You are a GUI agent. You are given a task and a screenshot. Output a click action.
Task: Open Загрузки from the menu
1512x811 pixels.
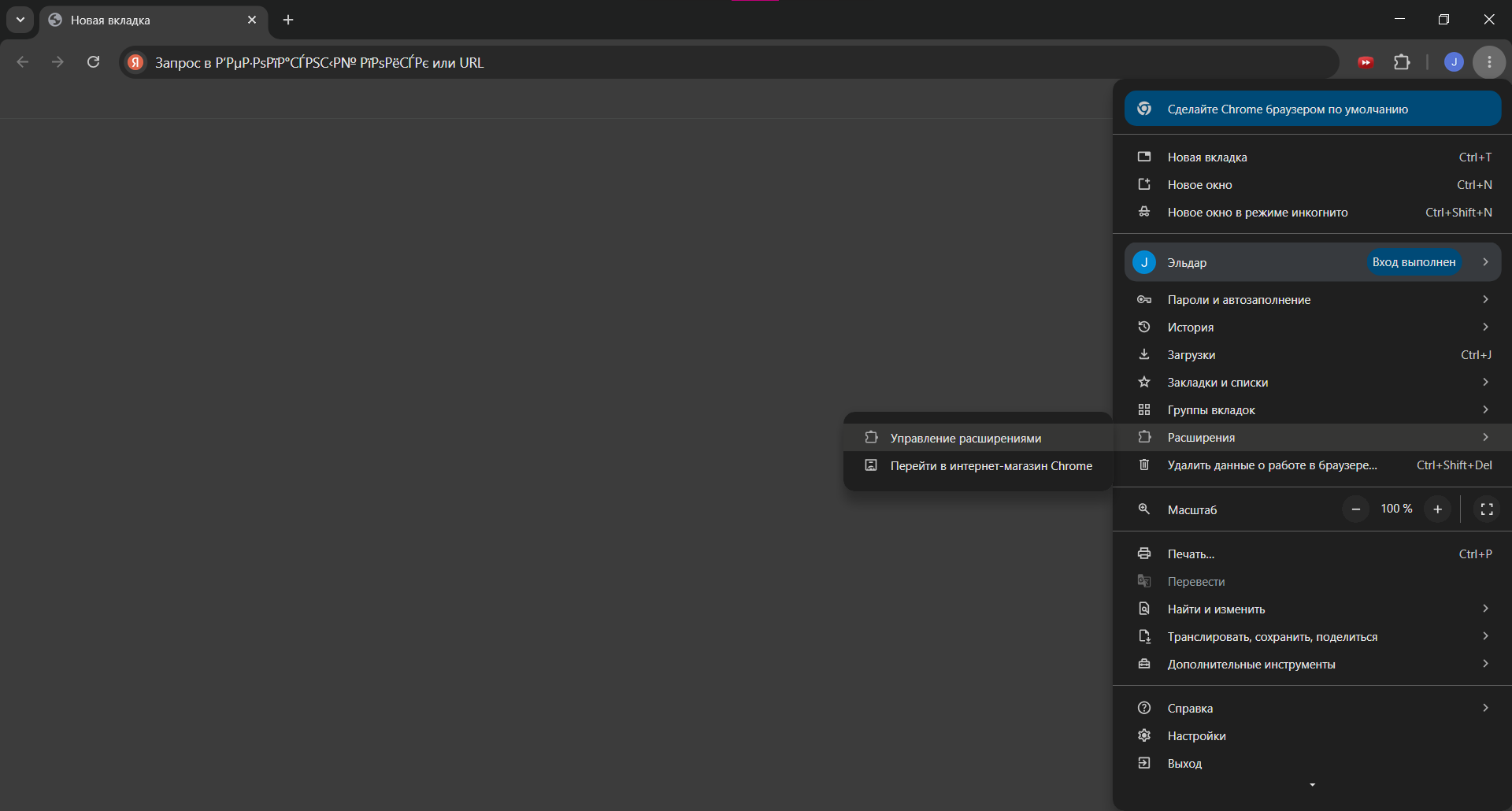(1313, 354)
